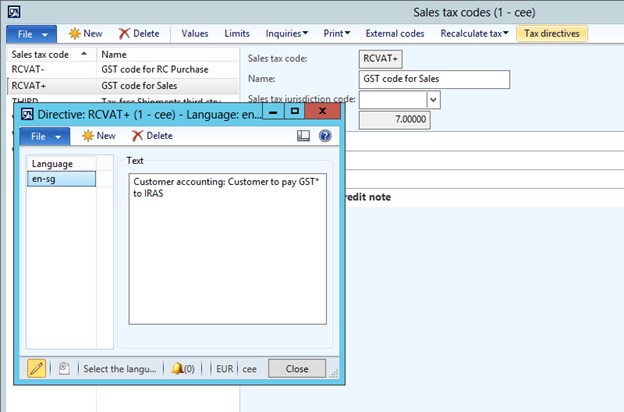The height and width of the screenshot is (412, 624).
Task: Click the Tax directives button
Action: click(x=552, y=33)
